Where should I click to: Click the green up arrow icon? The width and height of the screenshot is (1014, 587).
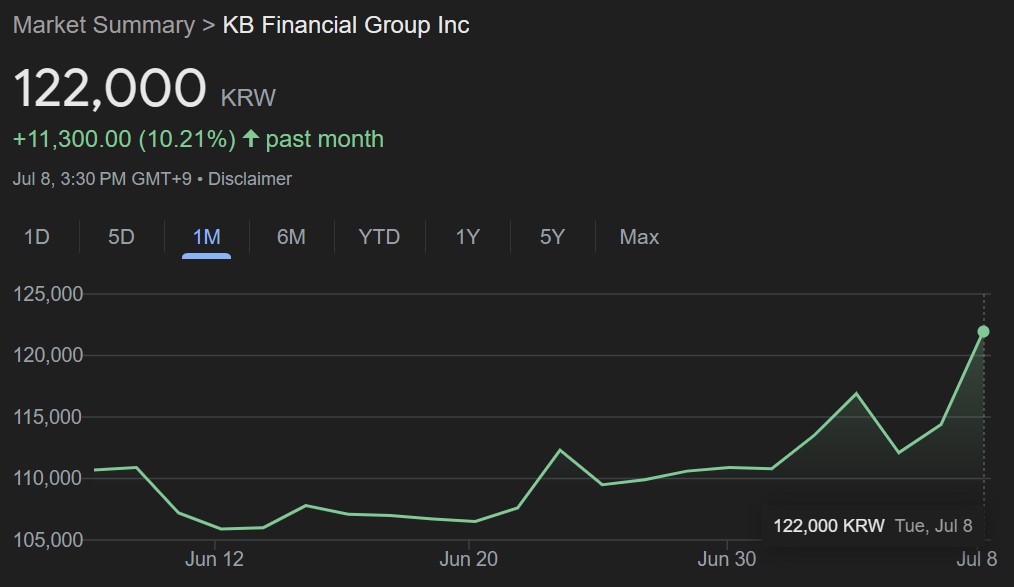[250, 139]
